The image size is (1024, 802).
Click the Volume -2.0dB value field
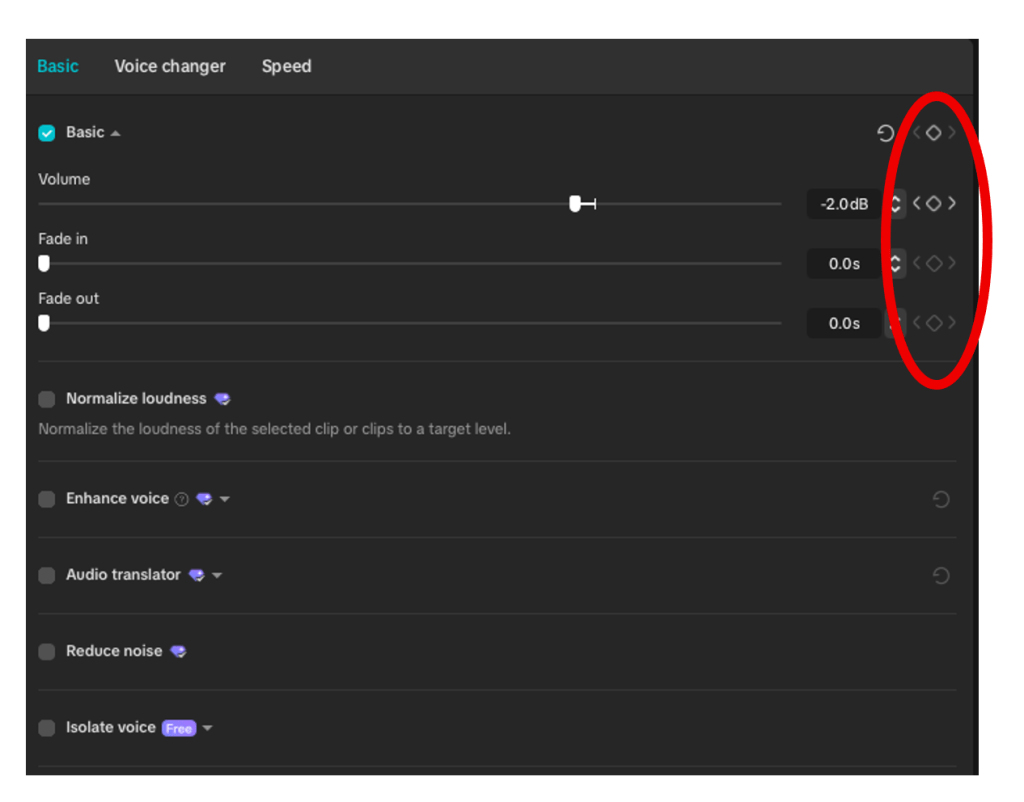tap(843, 204)
